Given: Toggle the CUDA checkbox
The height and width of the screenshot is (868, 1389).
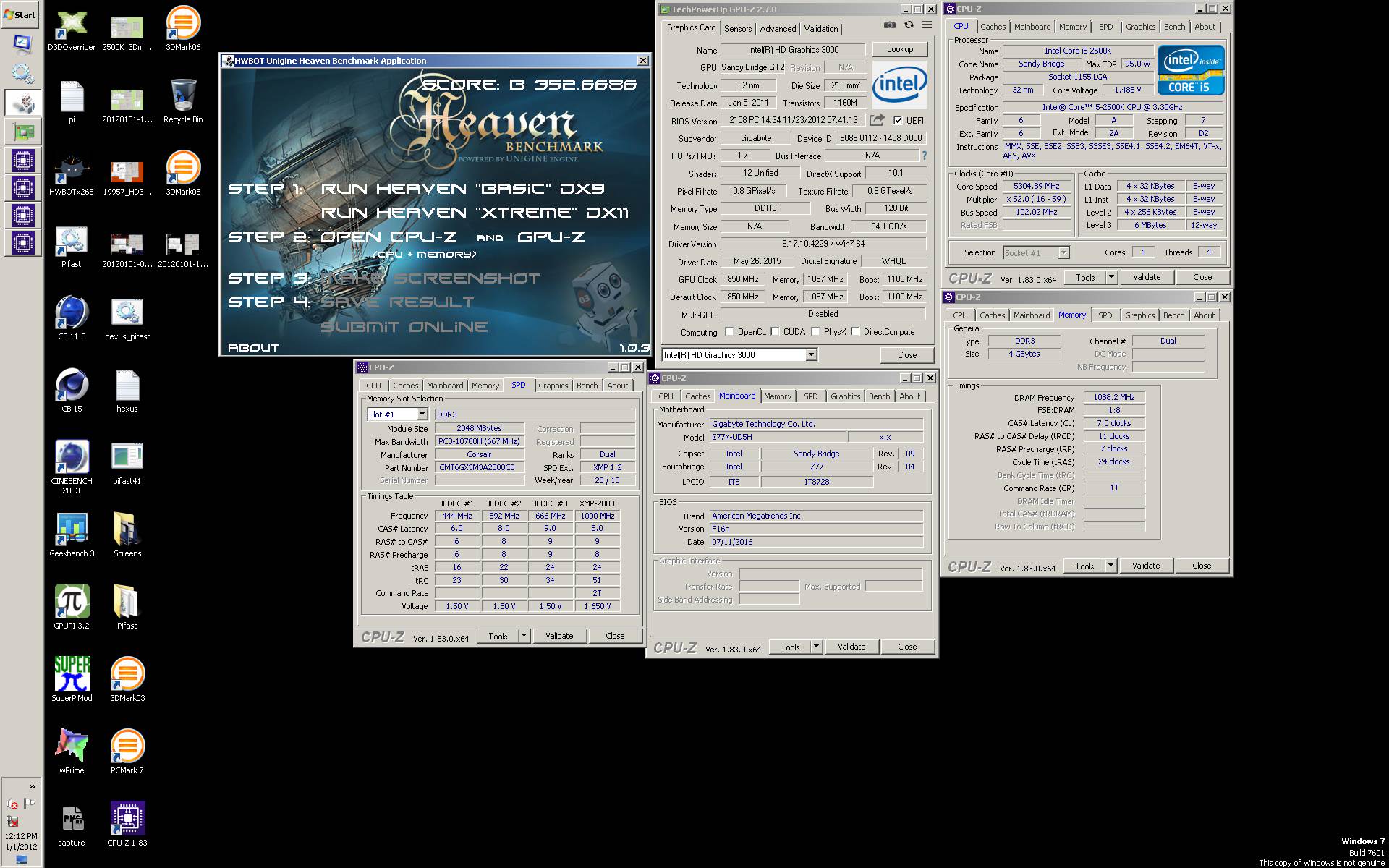Looking at the screenshot, I should tap(775, 332).
